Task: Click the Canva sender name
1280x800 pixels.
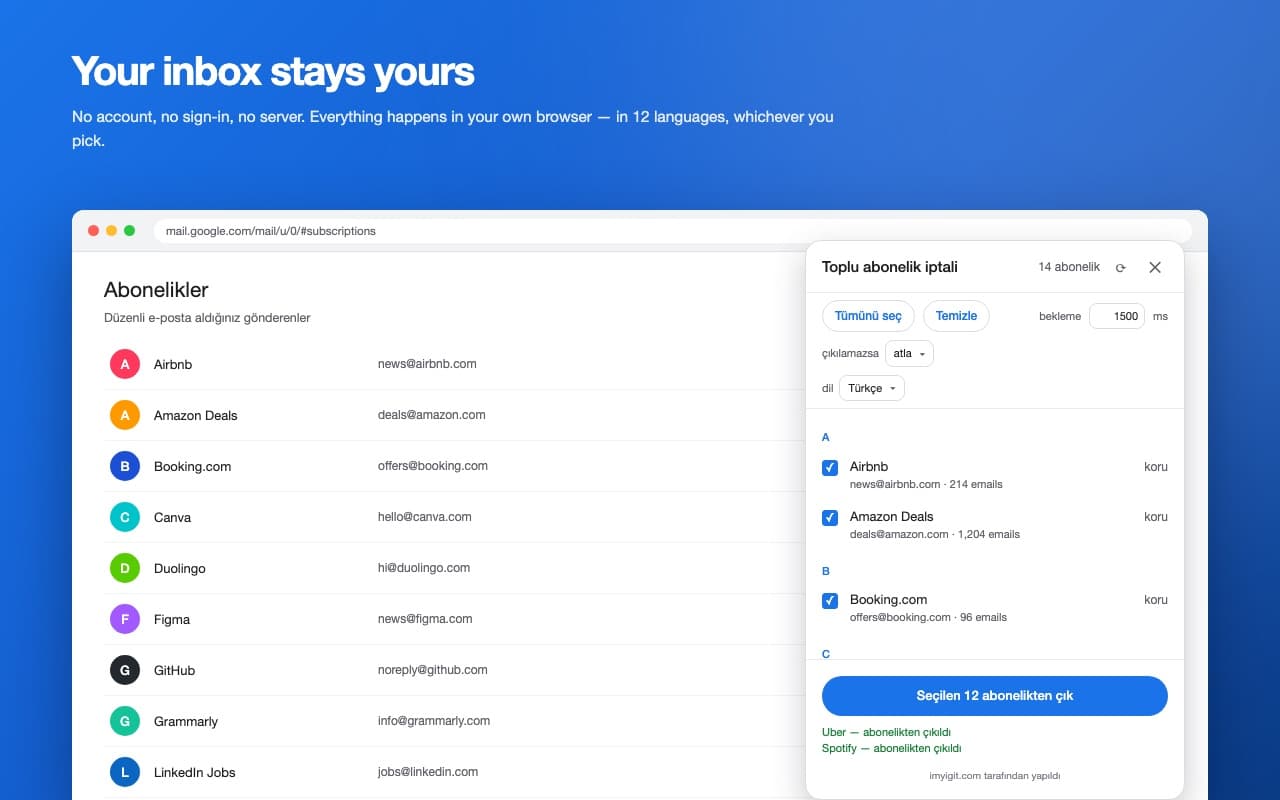Action: point(172,518)
